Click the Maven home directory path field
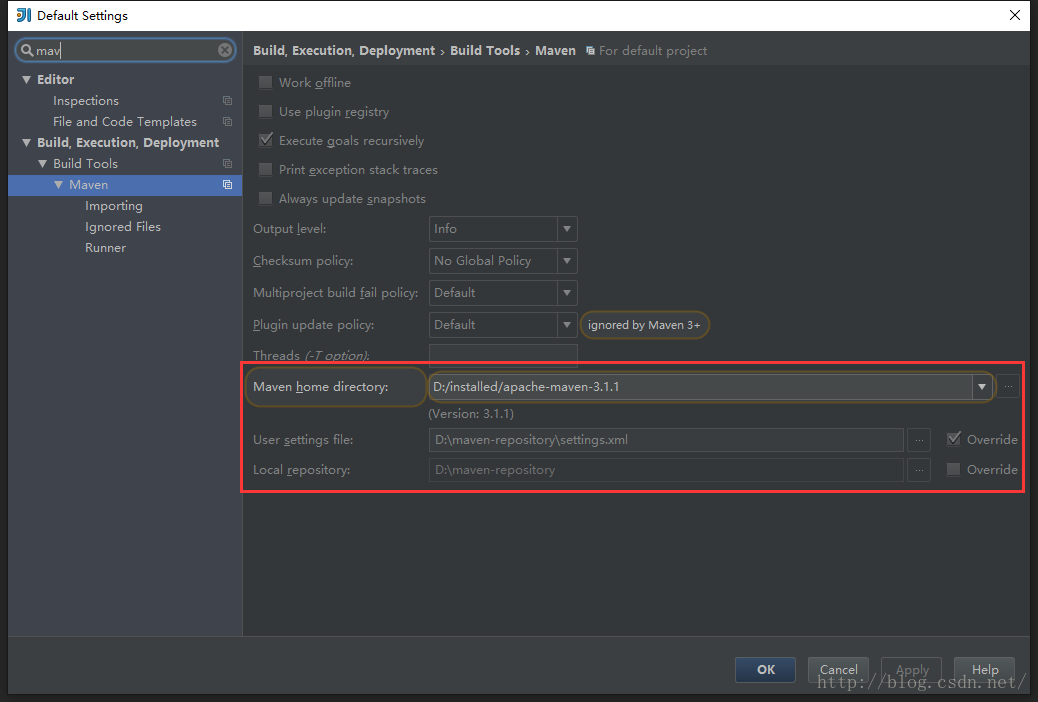Viewport: 1038px width, 702px height. 701,387
